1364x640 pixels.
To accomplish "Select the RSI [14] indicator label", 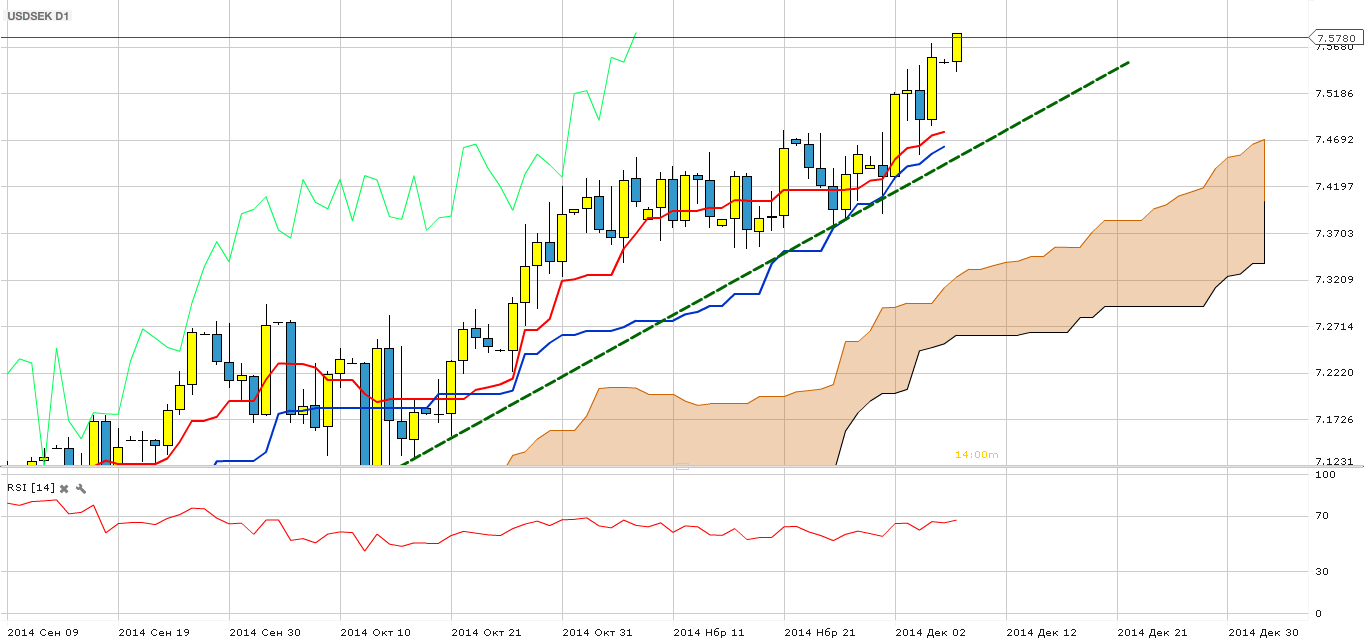I will coord(30,487).
